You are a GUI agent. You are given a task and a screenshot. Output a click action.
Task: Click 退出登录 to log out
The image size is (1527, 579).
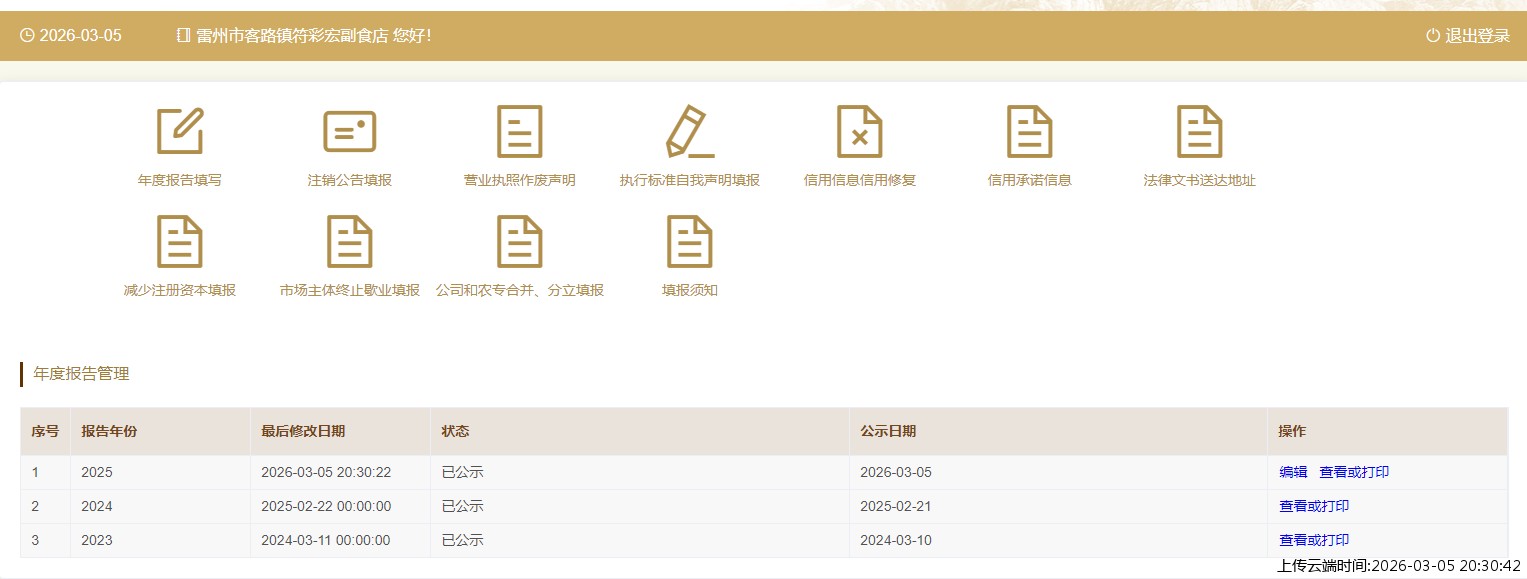click(1468, 36)
